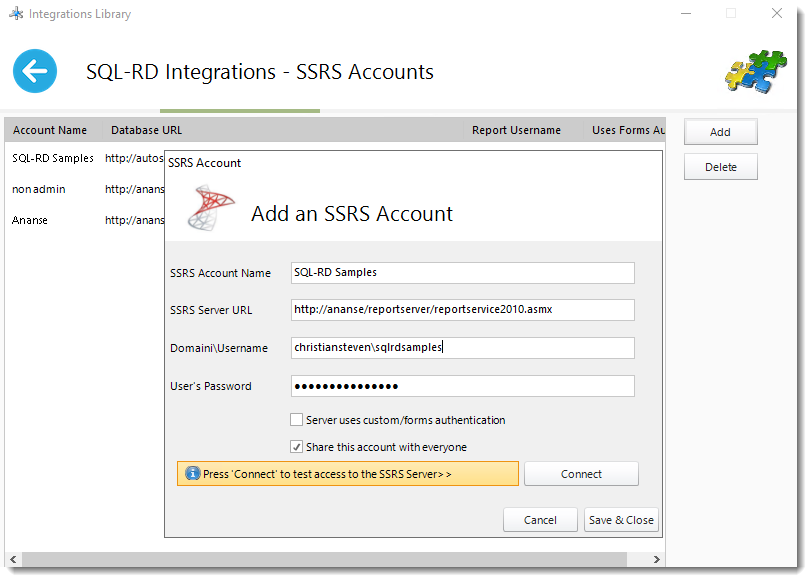
Task: Minimize the Integrations Library window
Action: (686, 13)
